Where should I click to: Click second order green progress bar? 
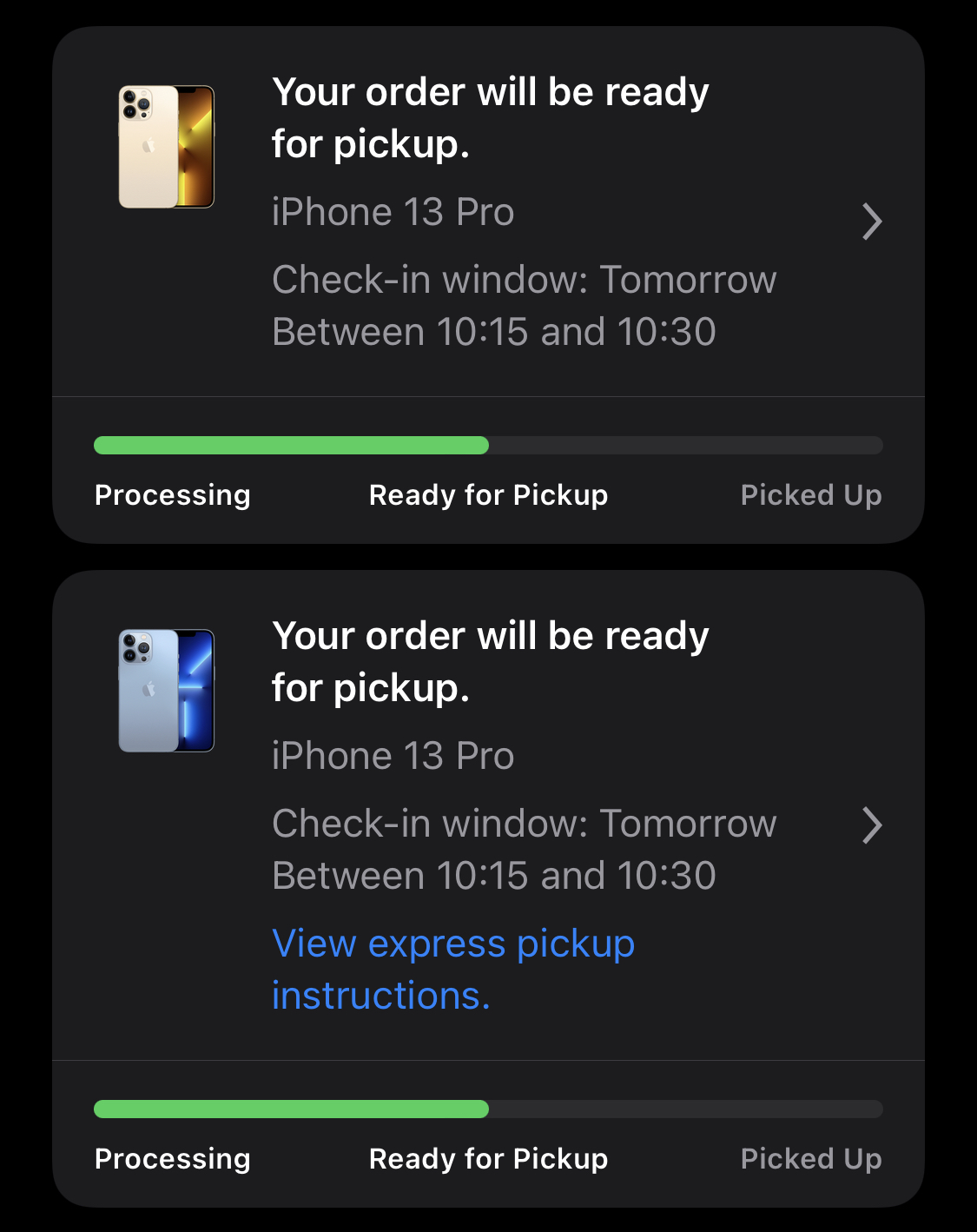[x=291, y=1109]
